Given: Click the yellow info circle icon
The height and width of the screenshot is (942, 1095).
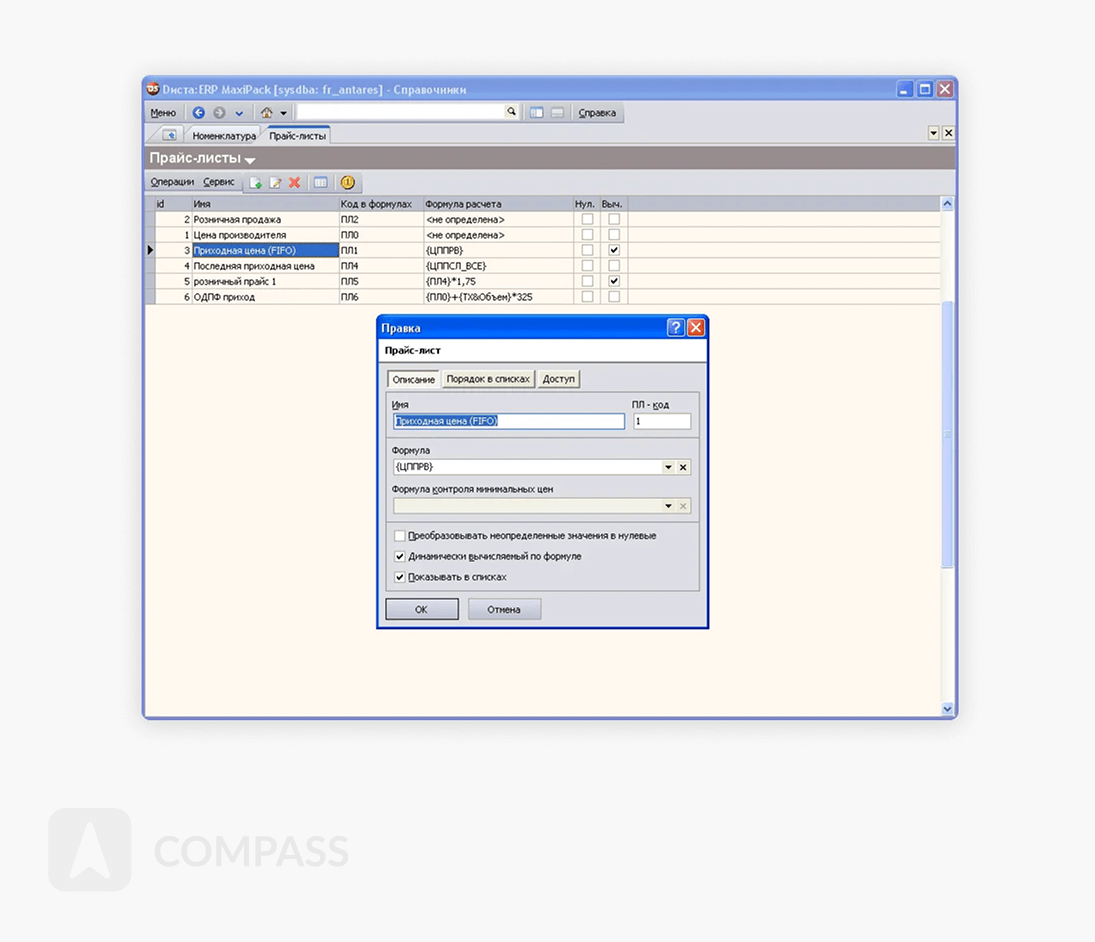Looking at the screenshot, I should click(x=347, y=183).
